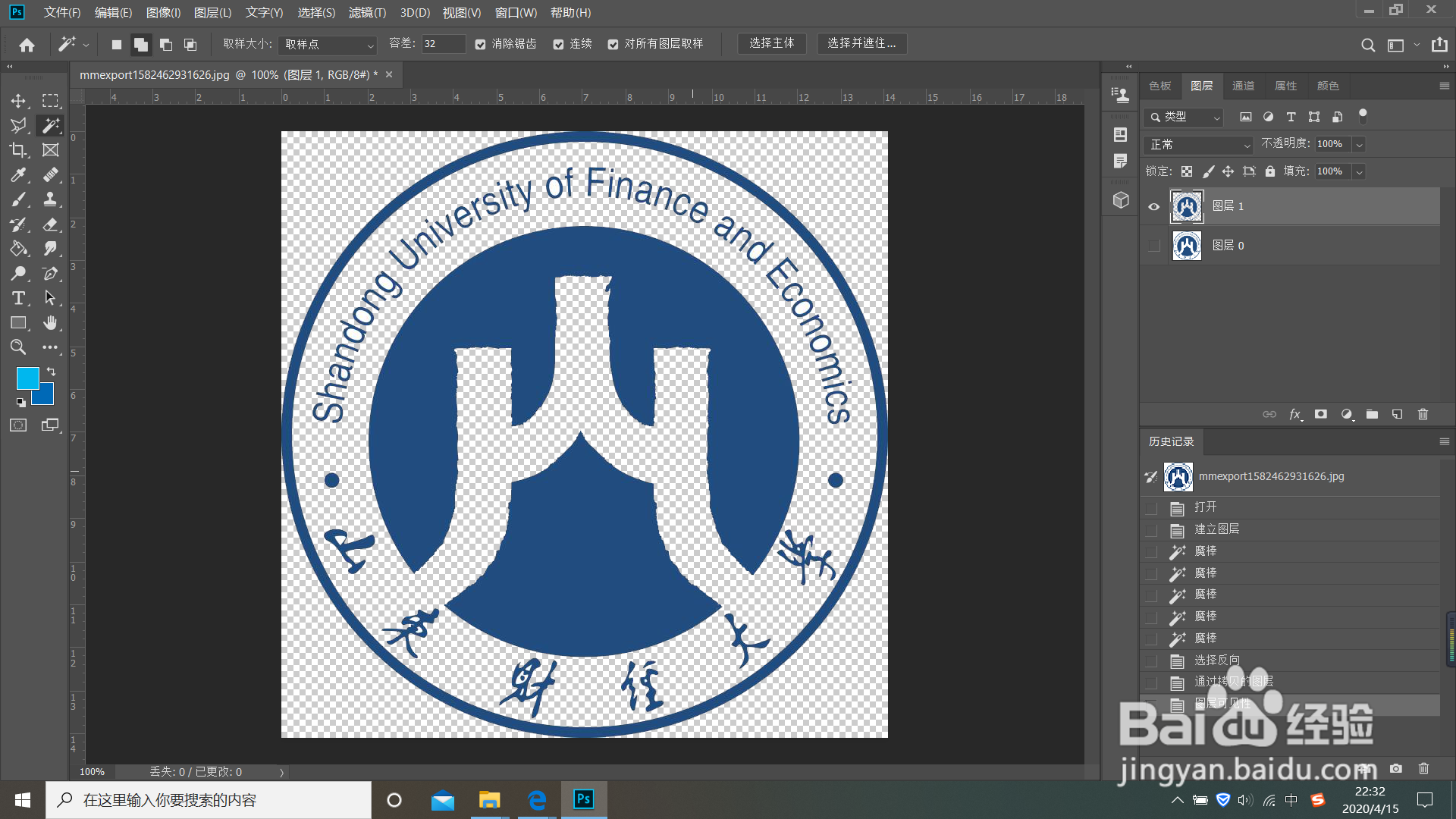This screenshot has height=819, width=1456.
Task: Toggle Quick Mask mode
Action: [x=18, y=425]
